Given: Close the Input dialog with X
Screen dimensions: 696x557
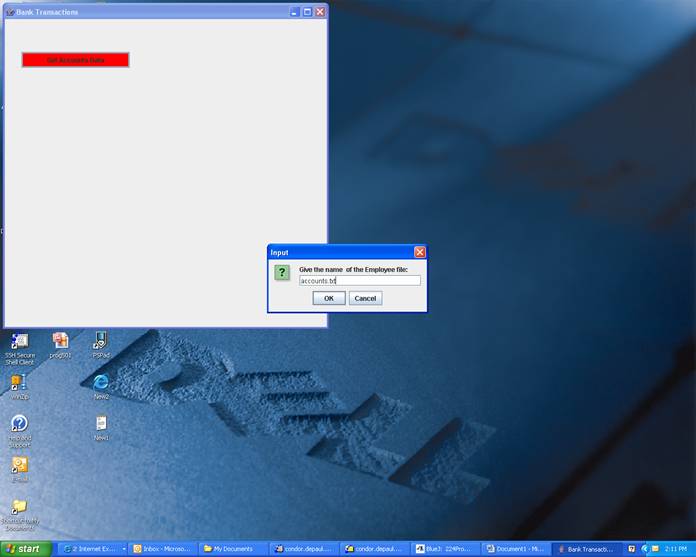Looking at the screenshot, I should pyautogui.click(x=420, y=253).
